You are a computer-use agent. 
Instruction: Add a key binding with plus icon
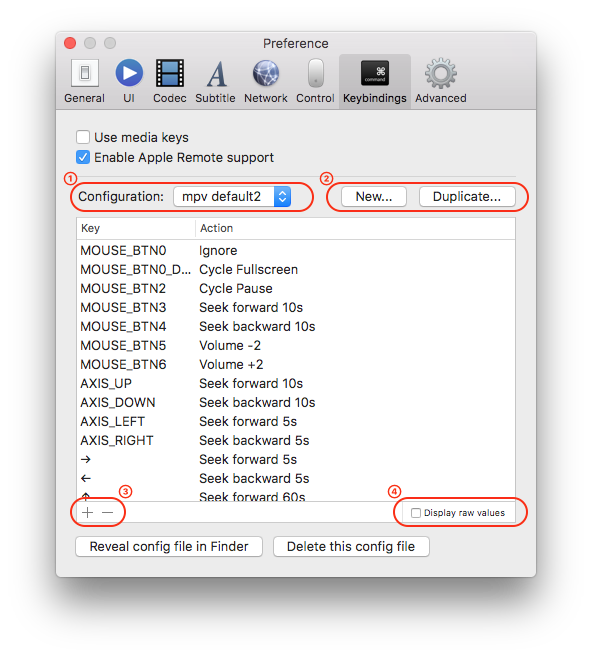pos(88,512)
